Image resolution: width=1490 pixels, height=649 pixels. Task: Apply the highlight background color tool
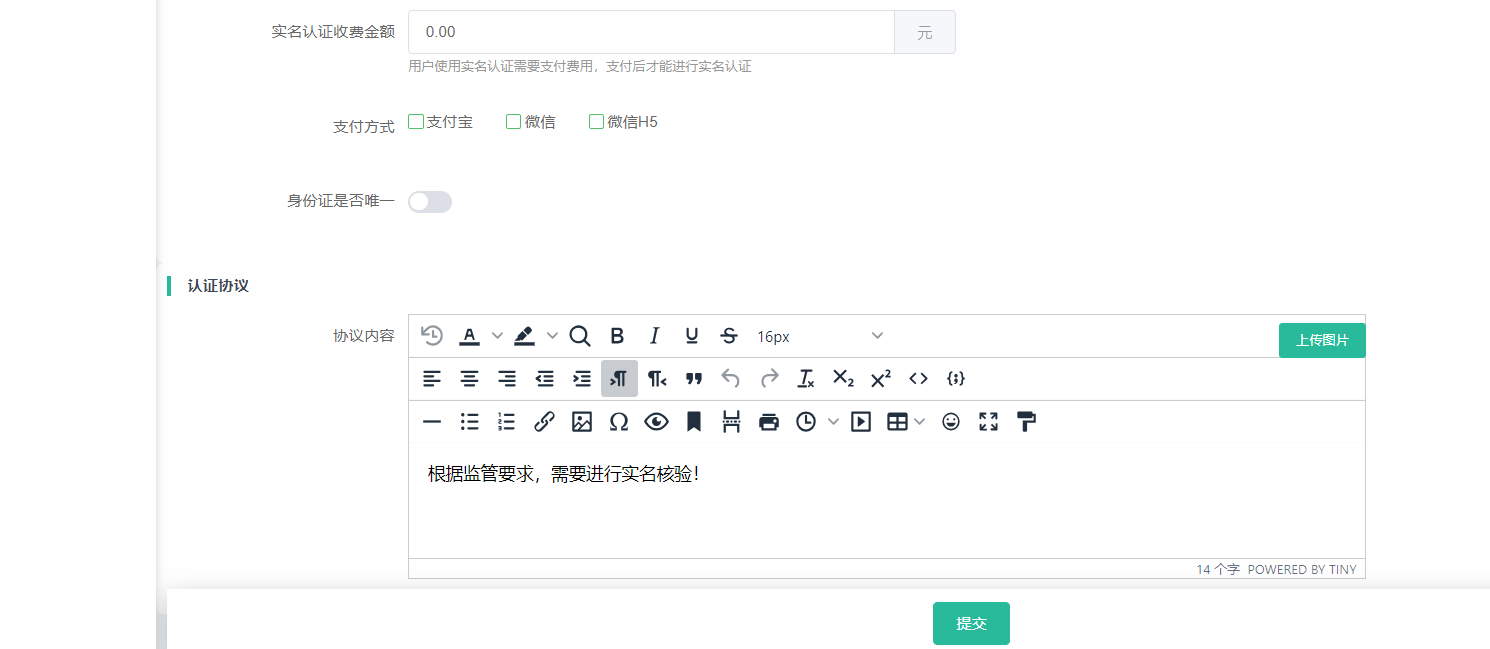[x=525, y=337]
